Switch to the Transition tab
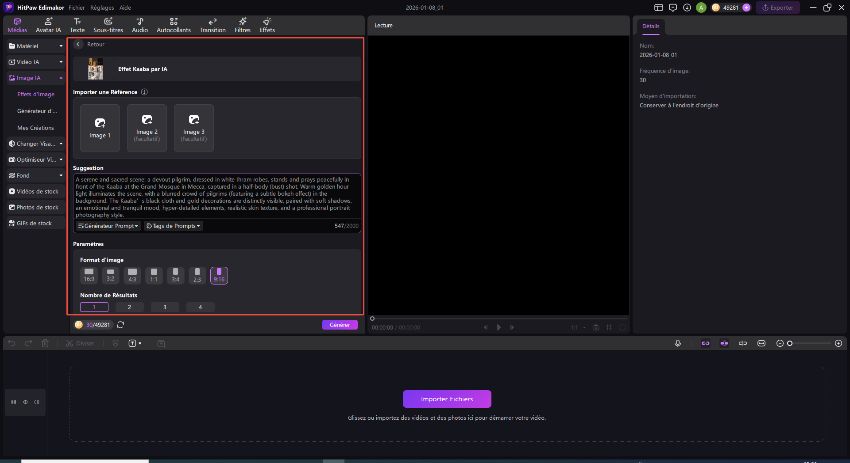The image size is (850, 463). pos(212,24)
